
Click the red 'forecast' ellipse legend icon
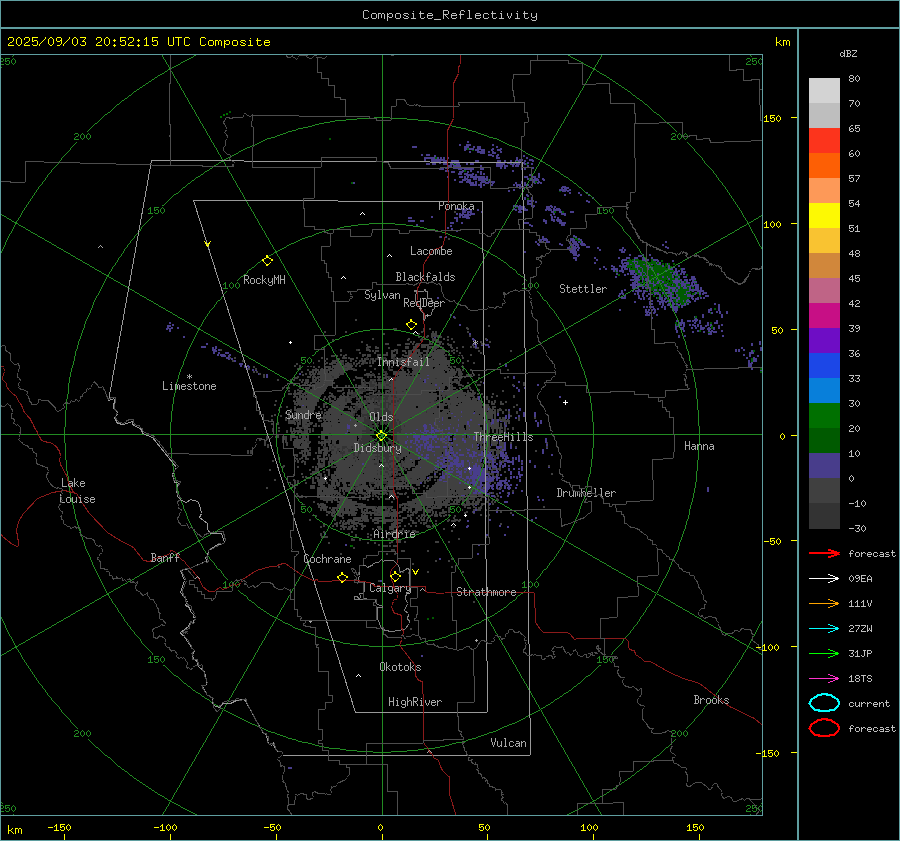tap(824, 728)
